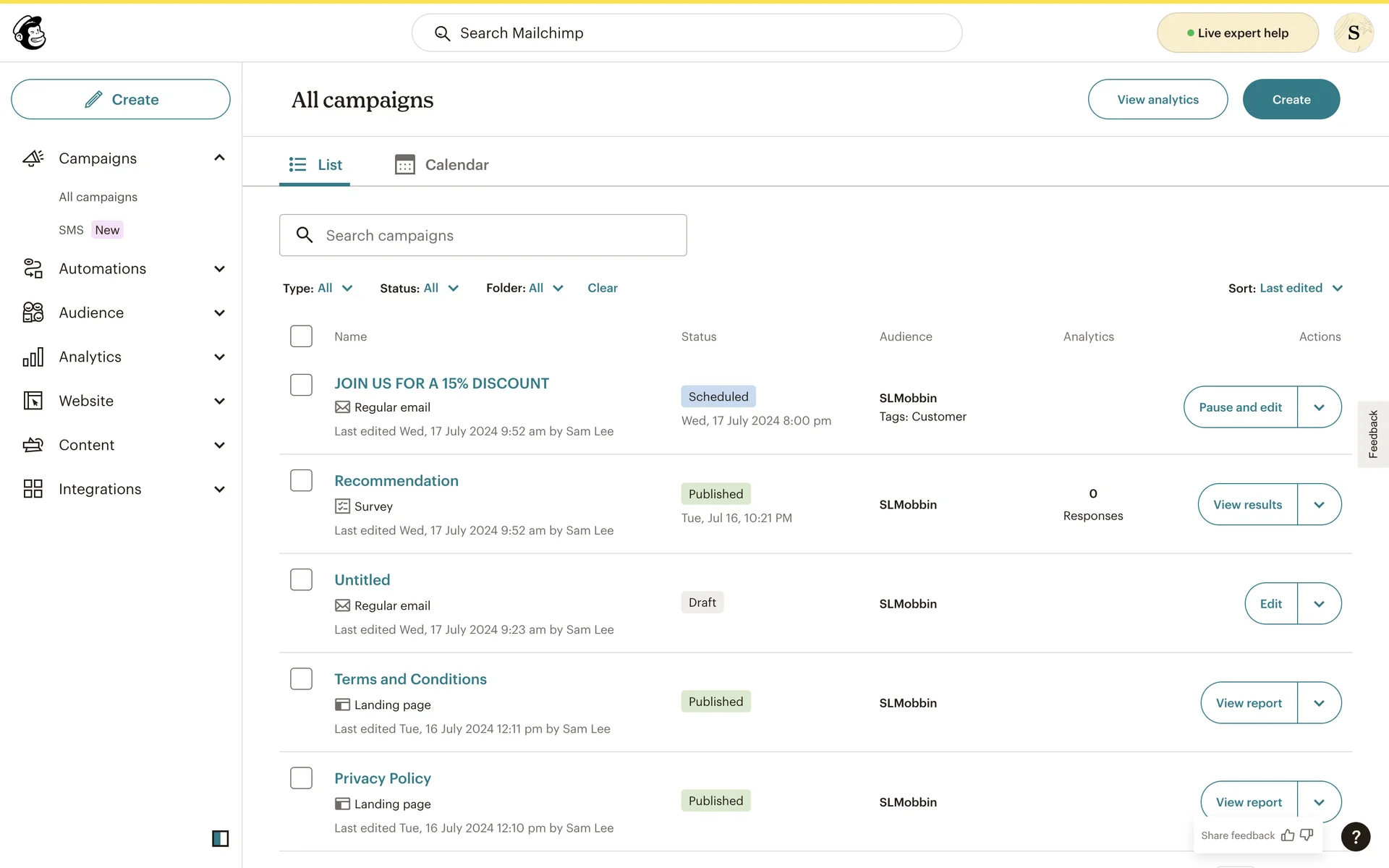This screenshot has height=868, width=1389.
Task: Open the Automations sidebar icon
Action: (33, 268)
